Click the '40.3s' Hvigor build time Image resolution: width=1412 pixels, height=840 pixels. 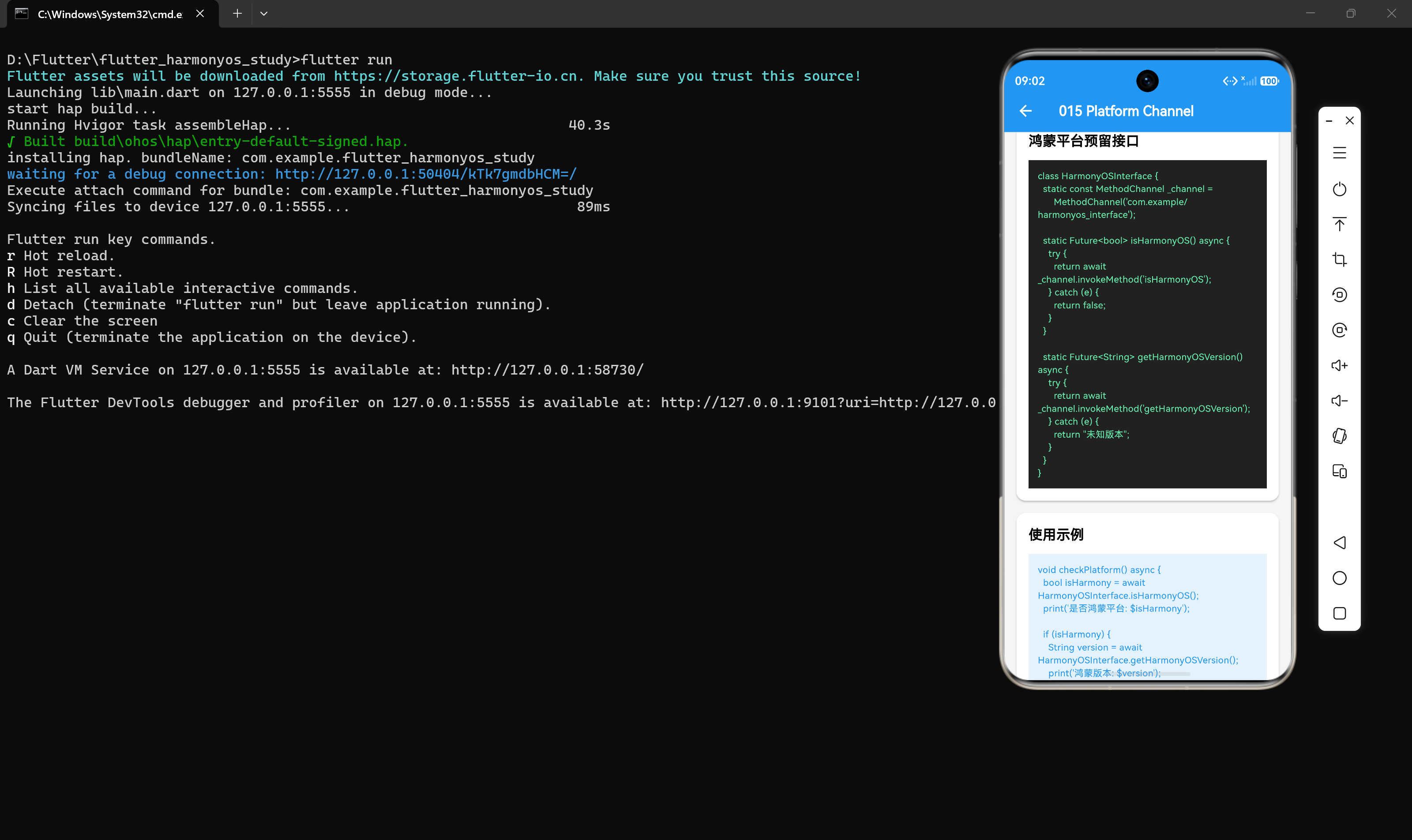point(589,124)
